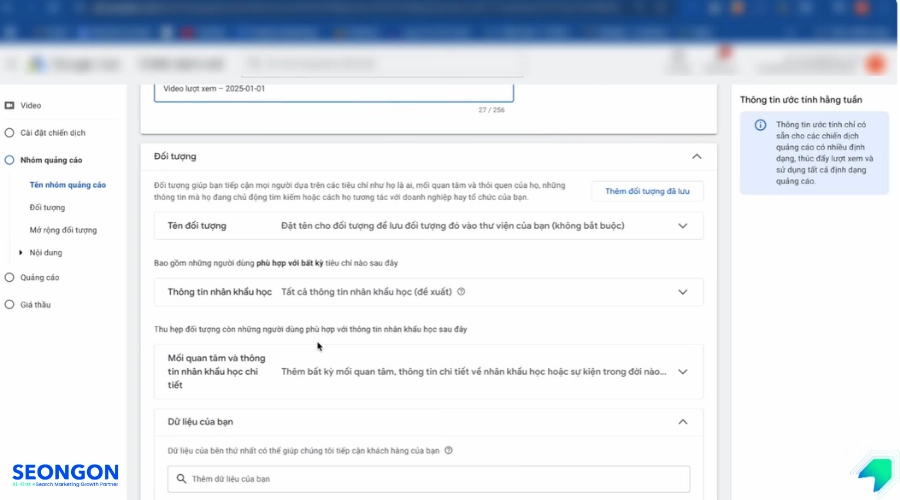900x500 pixels.
Task: Open the Video section in sidebar
Action: tap(23, 106)
